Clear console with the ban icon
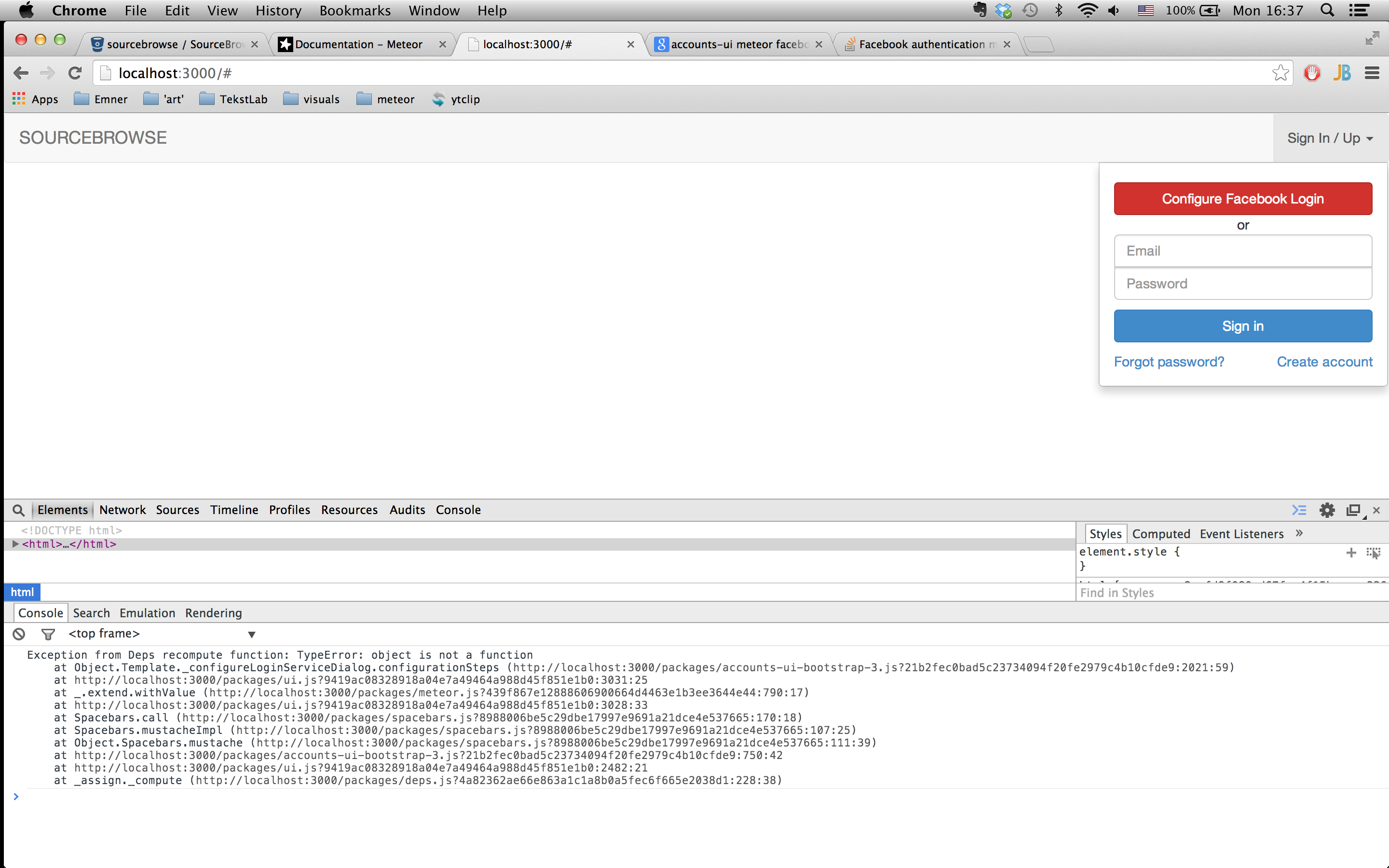 pyautogui.click(x=19, y=634)
